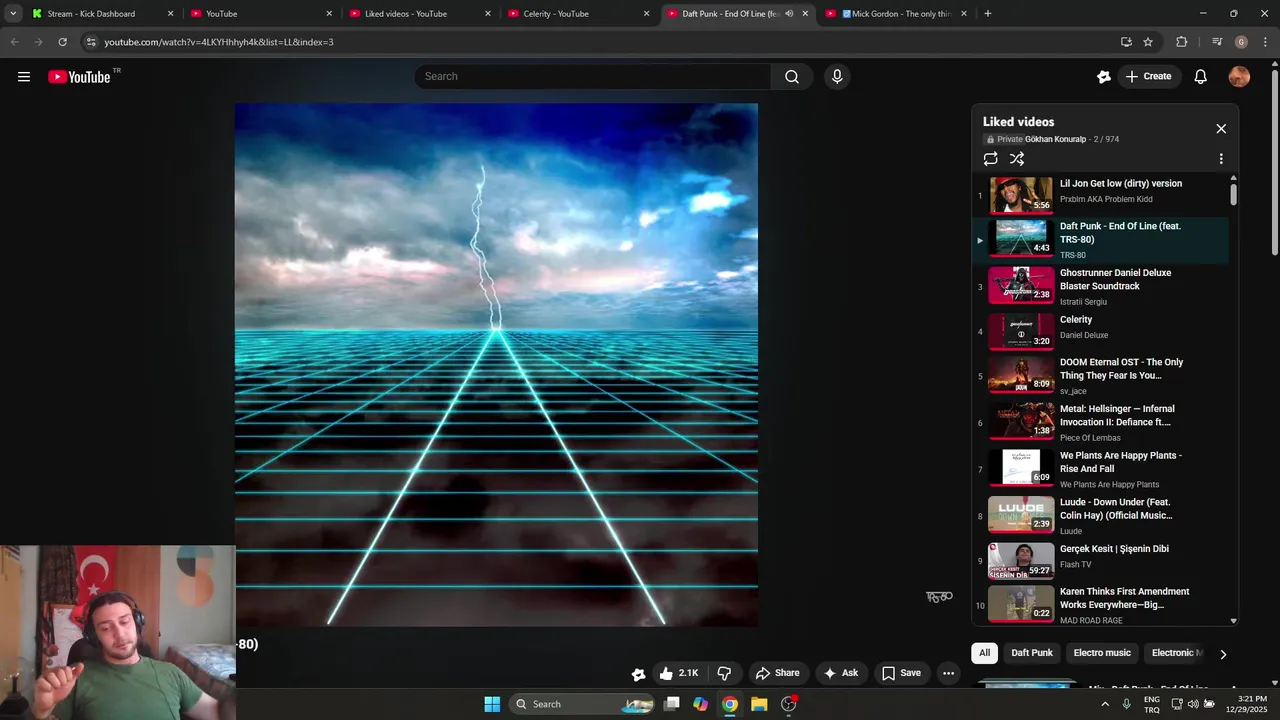Open File Explorer from taskbar
This screenshot has height=720, width=1280.
[x=759, y=704]
